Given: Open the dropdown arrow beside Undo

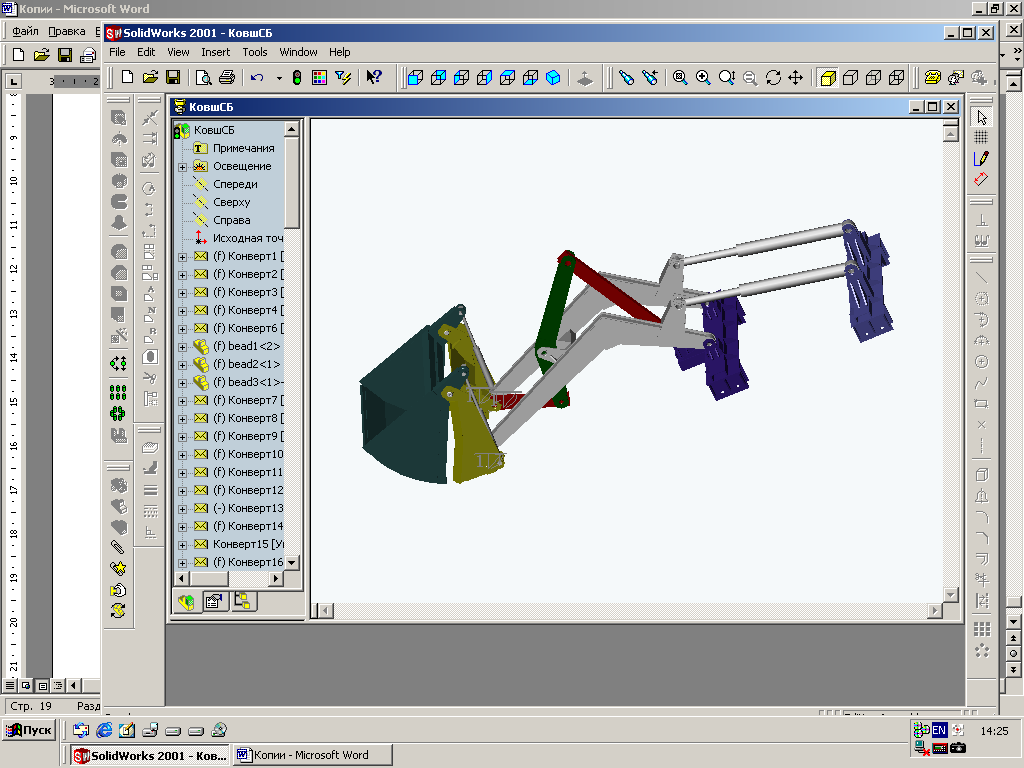Looking at the screenshot, I should coord(278,77).
